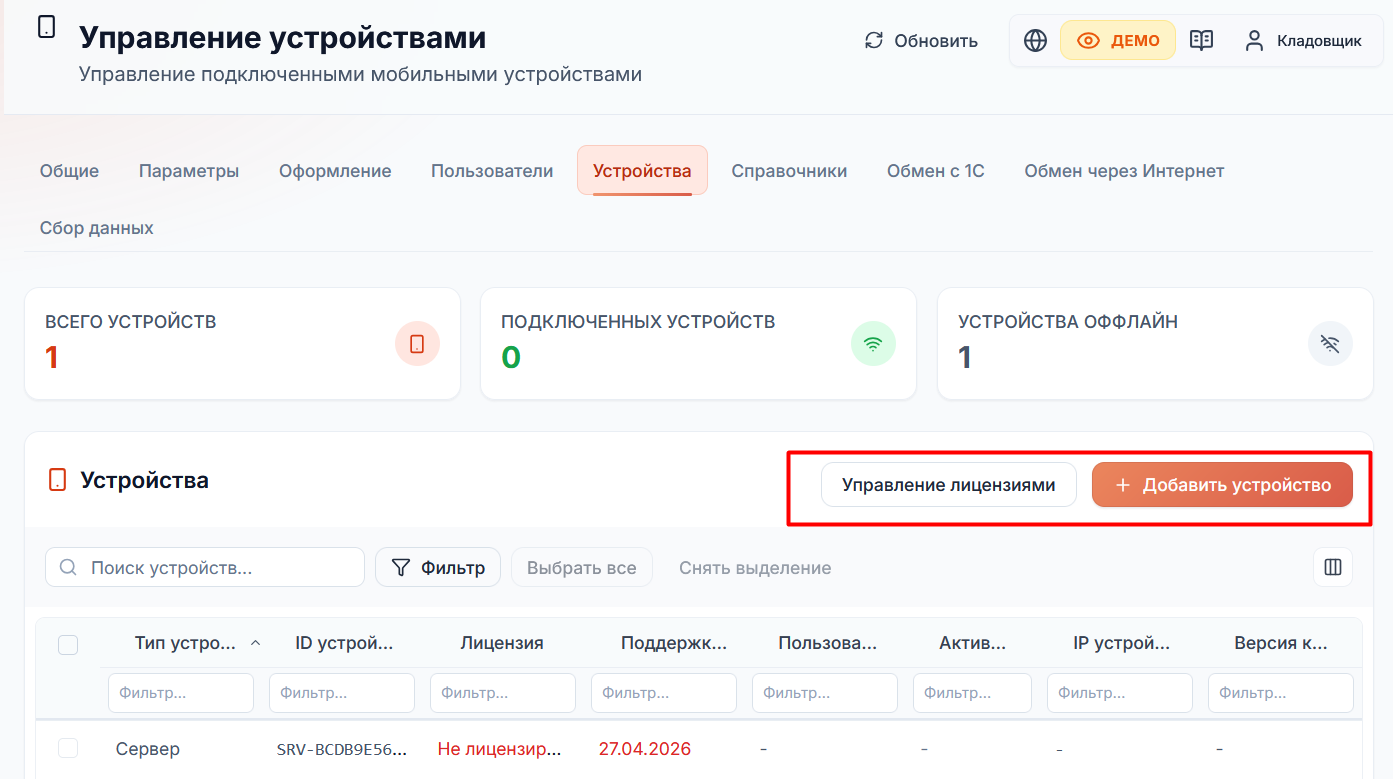The height and width of the screenshot is (779, 1393).
Task: Click the SRV-BCDB9E56 device ID cell
Action: click(x=342, y=749)
